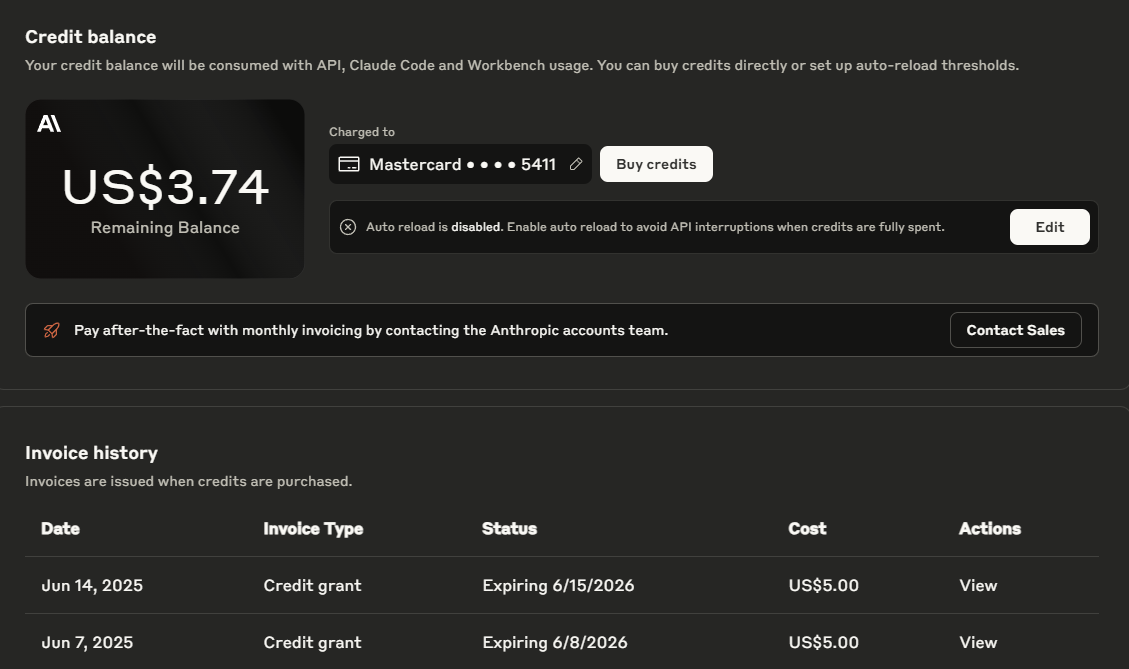The width and height of the screenshot is (1129, 669).
Task: Click the rocket icon in invoicing banner
Action: pos(52,331)
